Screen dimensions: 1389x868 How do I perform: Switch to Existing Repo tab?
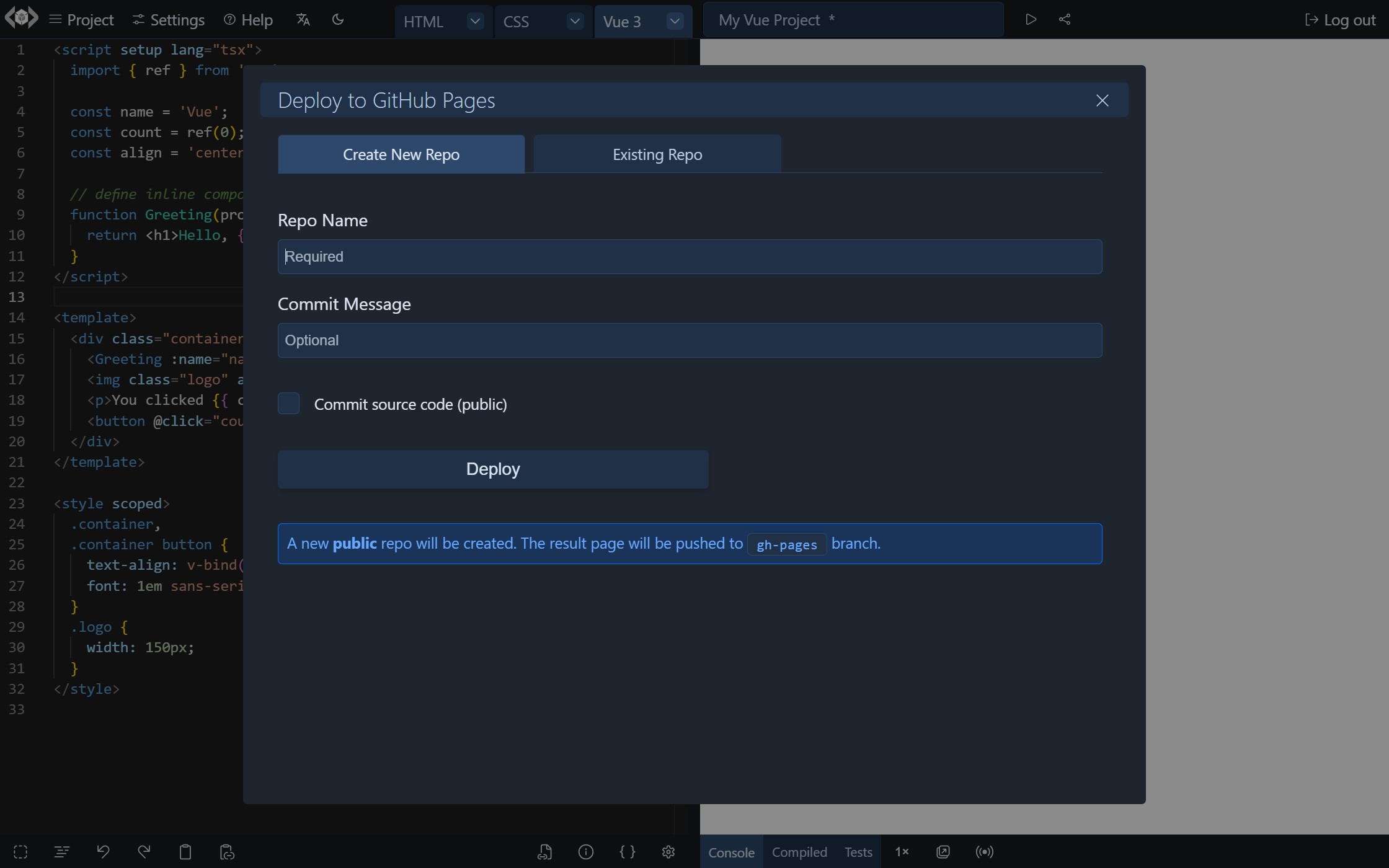click(x=657, y=154)
